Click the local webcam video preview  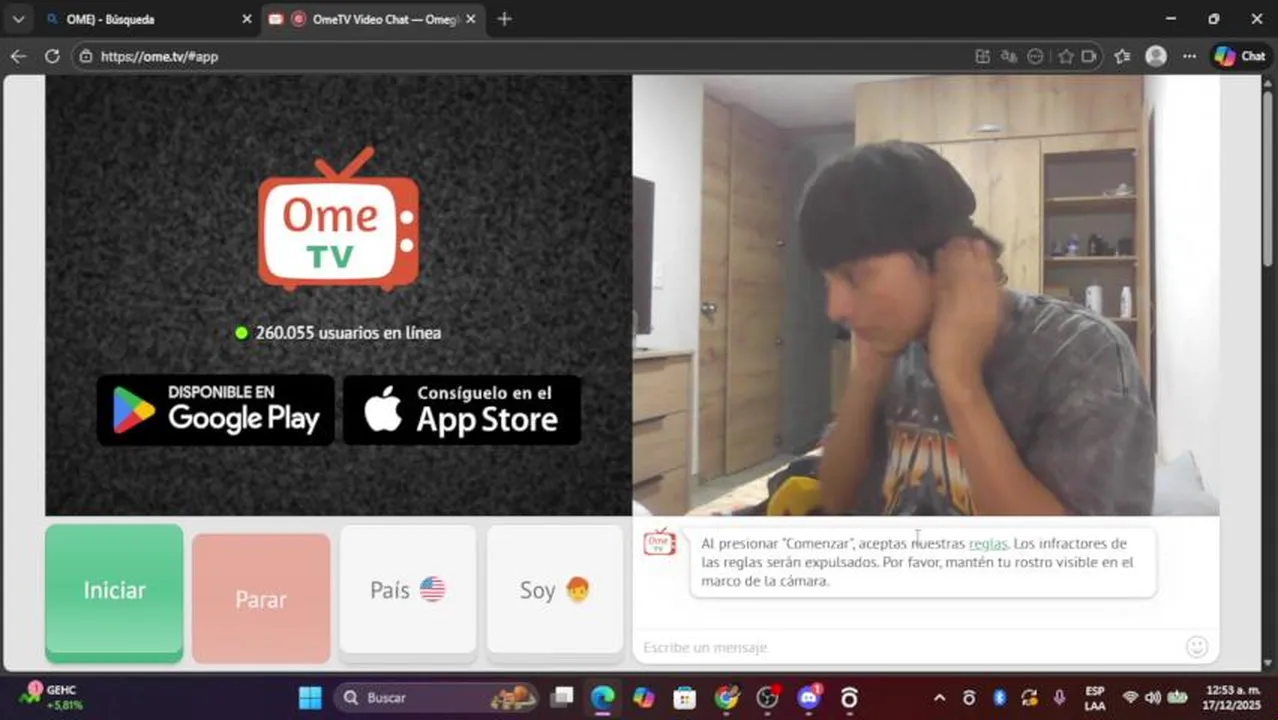[926, 296]
